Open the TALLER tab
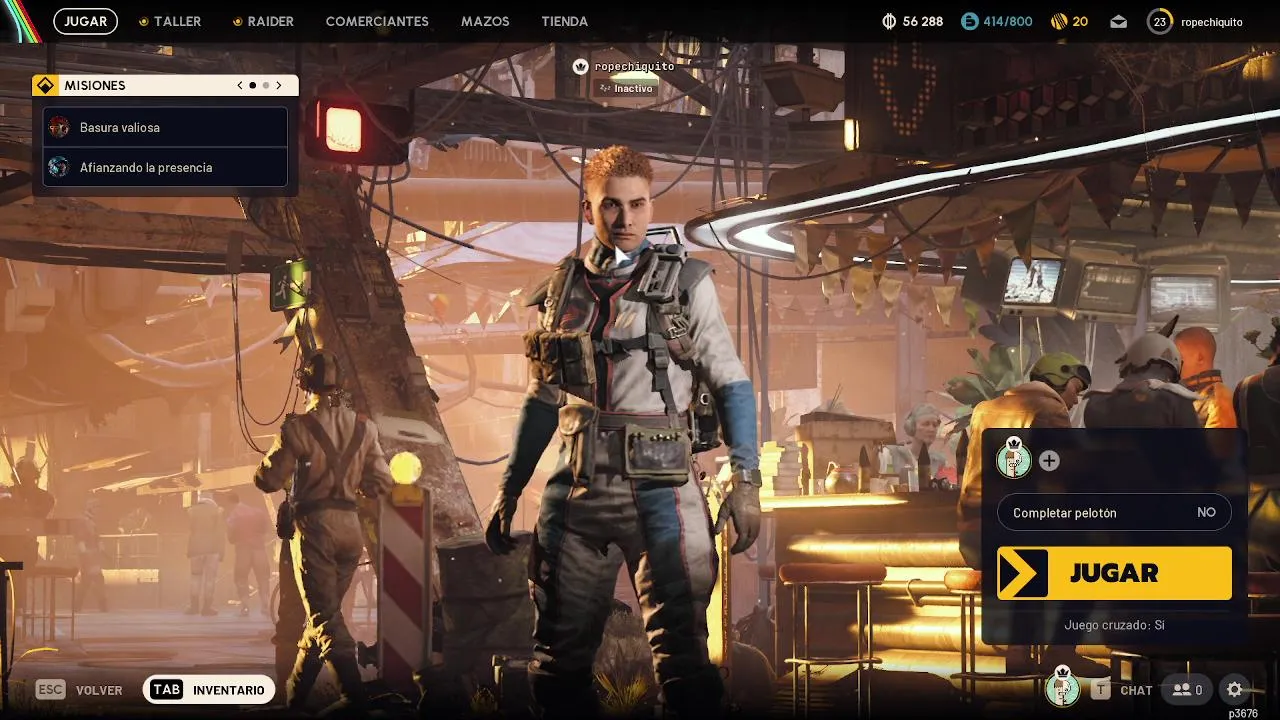 coord(170,21)
